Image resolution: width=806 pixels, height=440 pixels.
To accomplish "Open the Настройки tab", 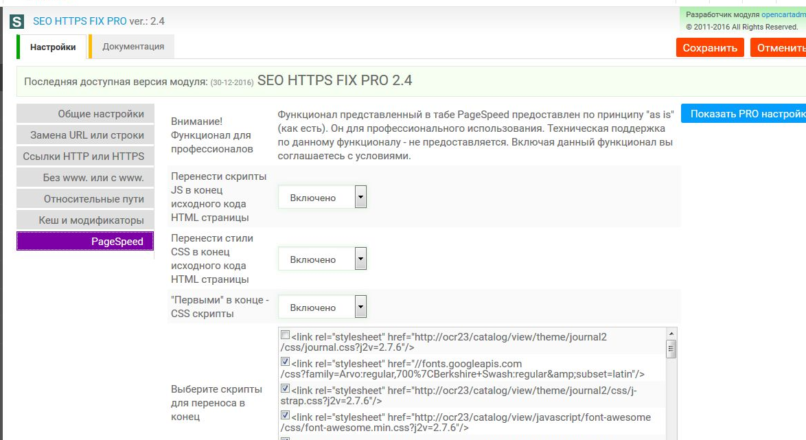I will 52,47.
